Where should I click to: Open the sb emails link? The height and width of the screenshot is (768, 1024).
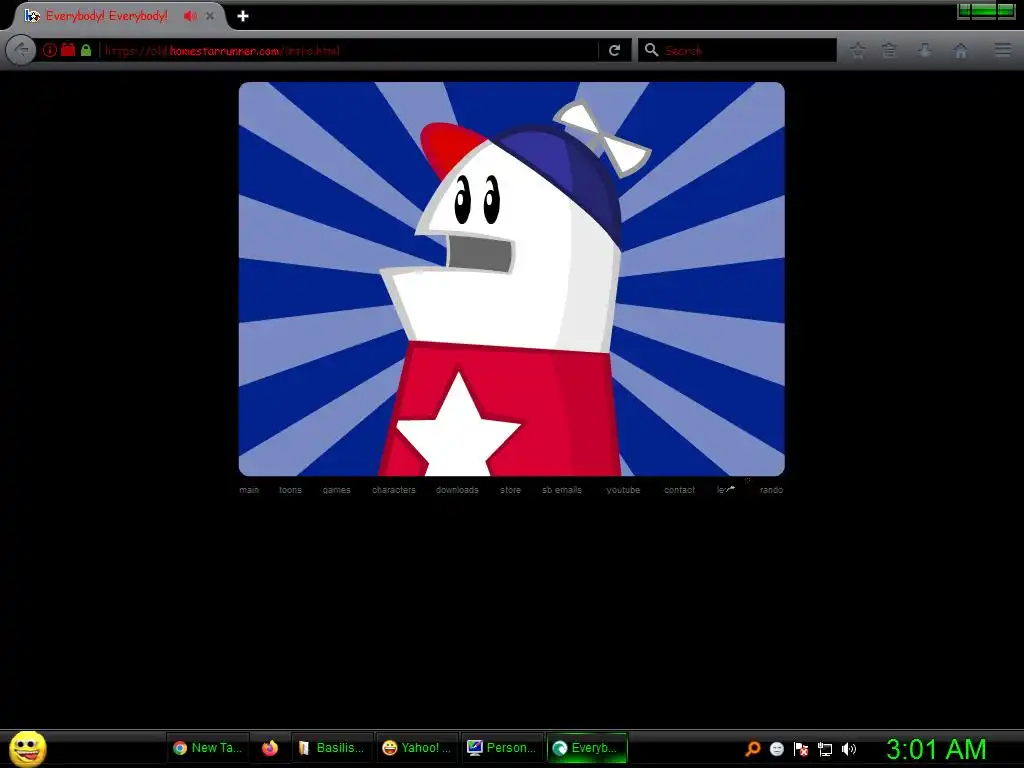[562, 490]
